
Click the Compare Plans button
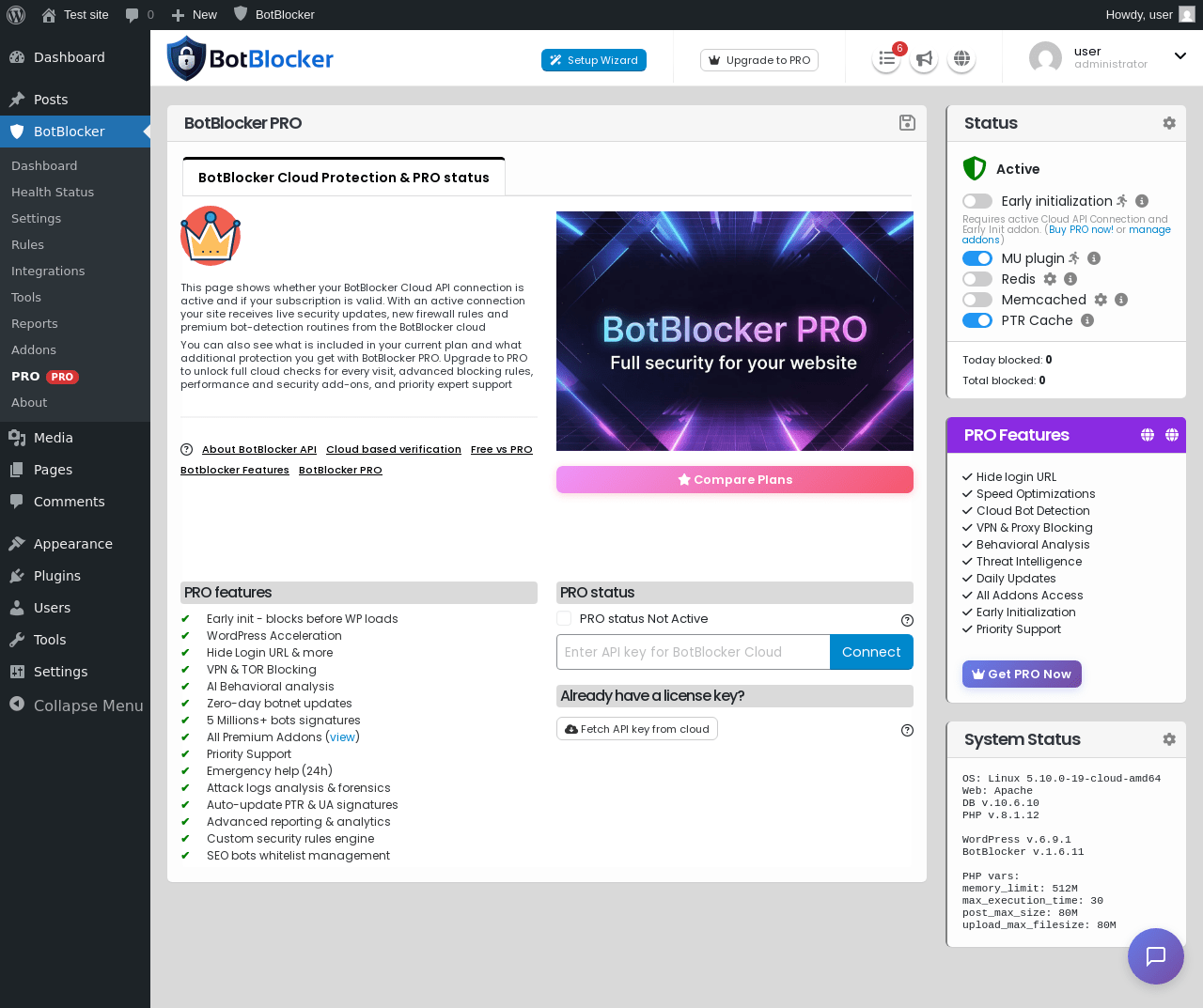[x=735, y=479]
